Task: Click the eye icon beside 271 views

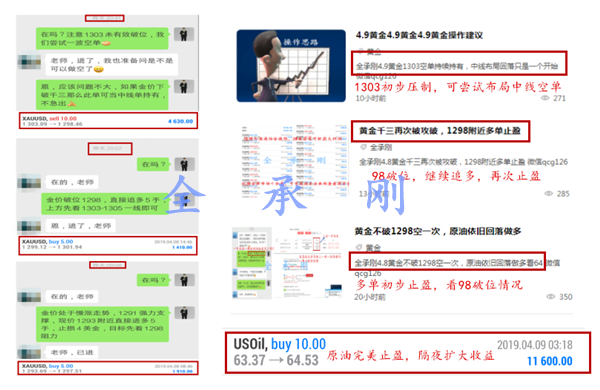Action: [545, 98]
